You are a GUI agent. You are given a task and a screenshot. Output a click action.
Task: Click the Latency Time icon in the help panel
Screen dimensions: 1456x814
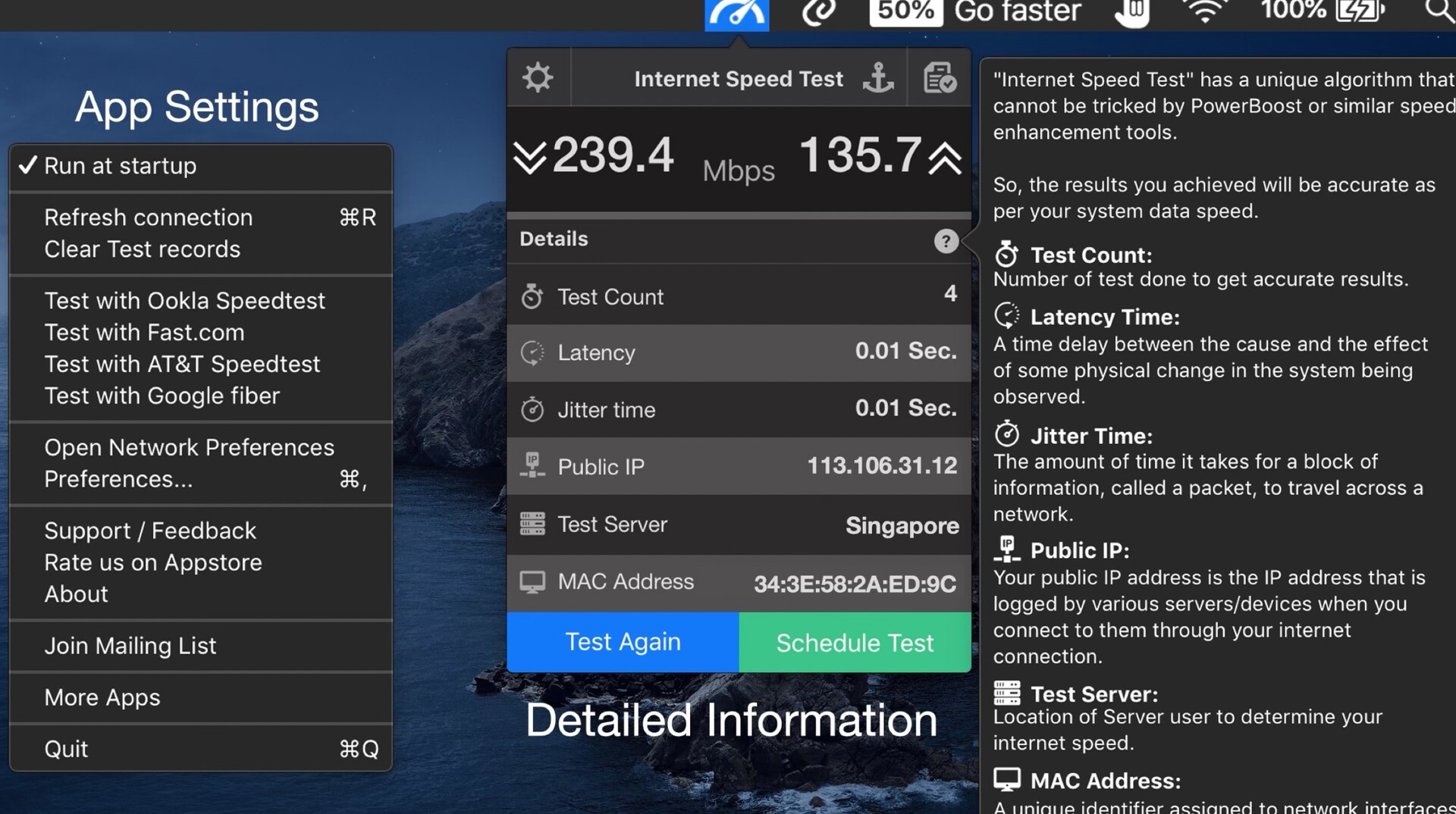tap(1007, 315)
